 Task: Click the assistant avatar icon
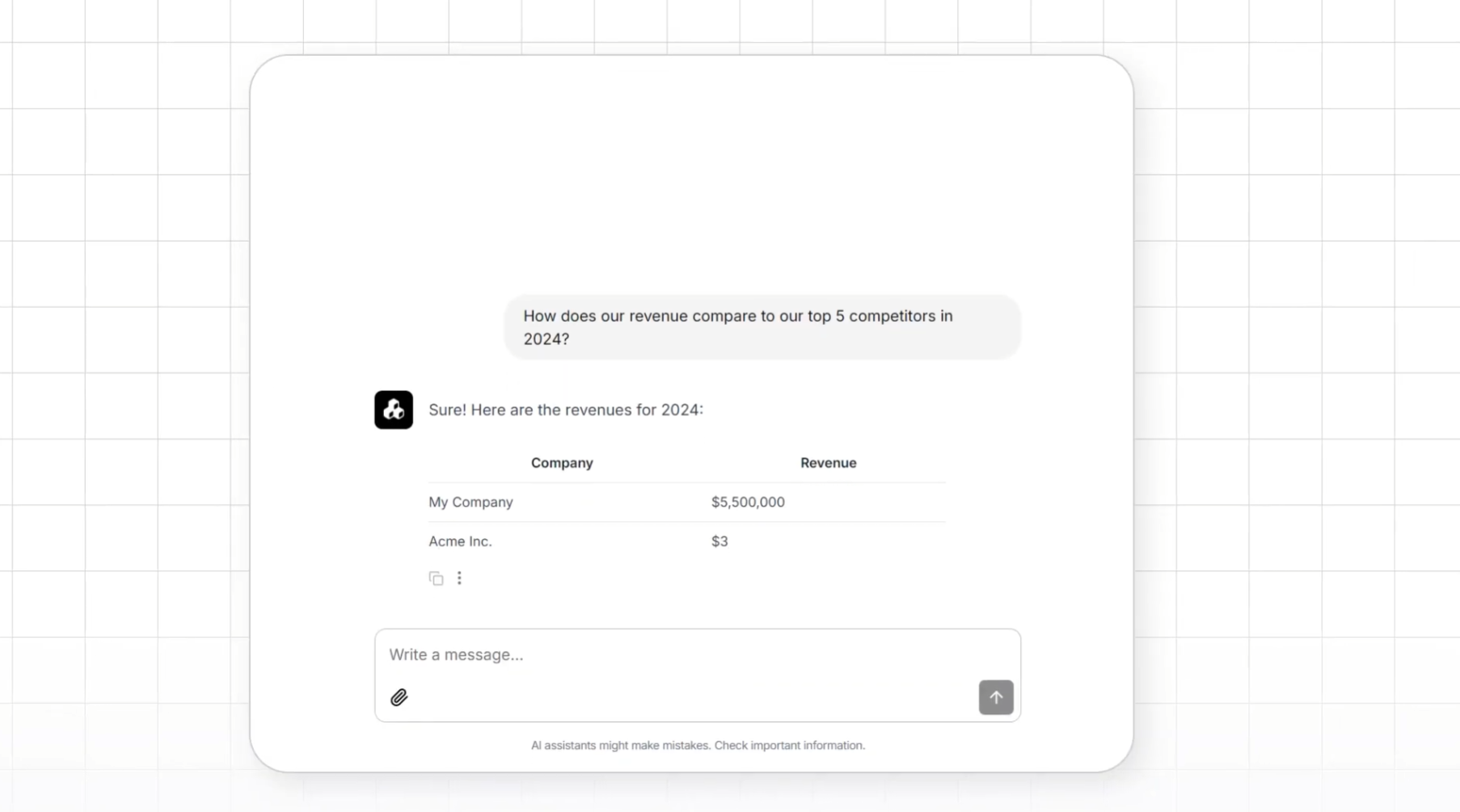tap(394, 410)
